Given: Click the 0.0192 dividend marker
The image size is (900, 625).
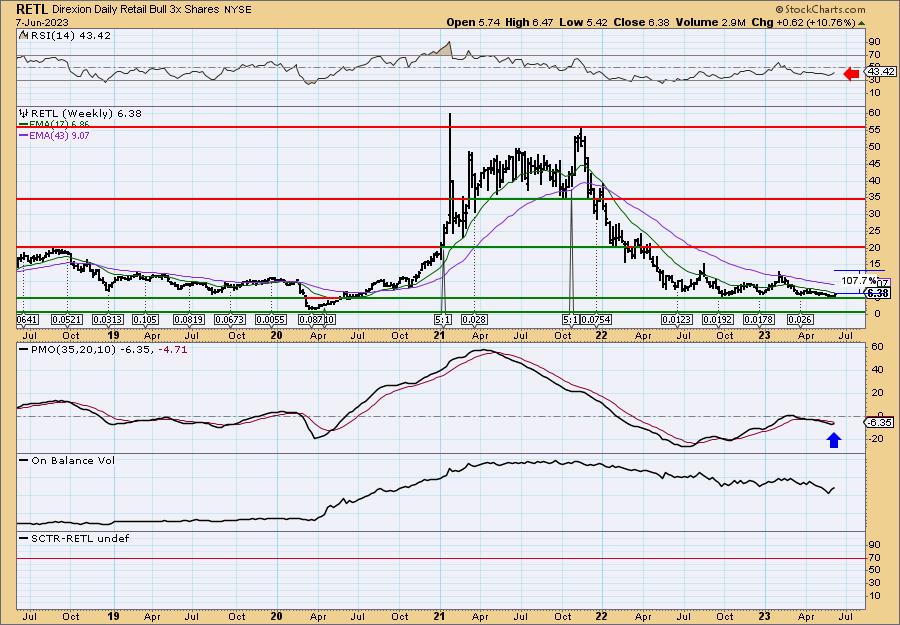Looking at the screenshot, I should point(718,319).
